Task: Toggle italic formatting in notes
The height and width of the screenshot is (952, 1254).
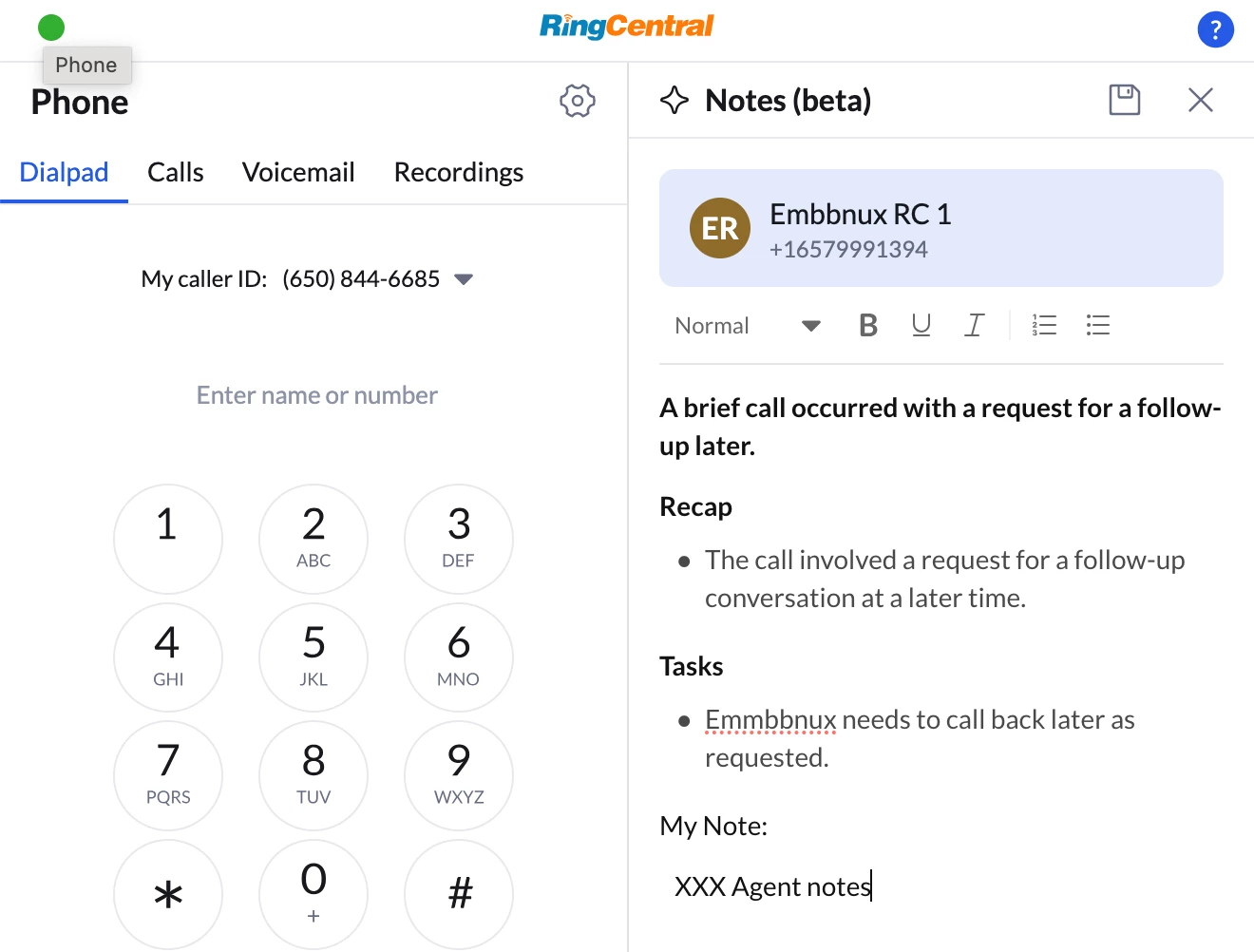Action: point(974,325)
